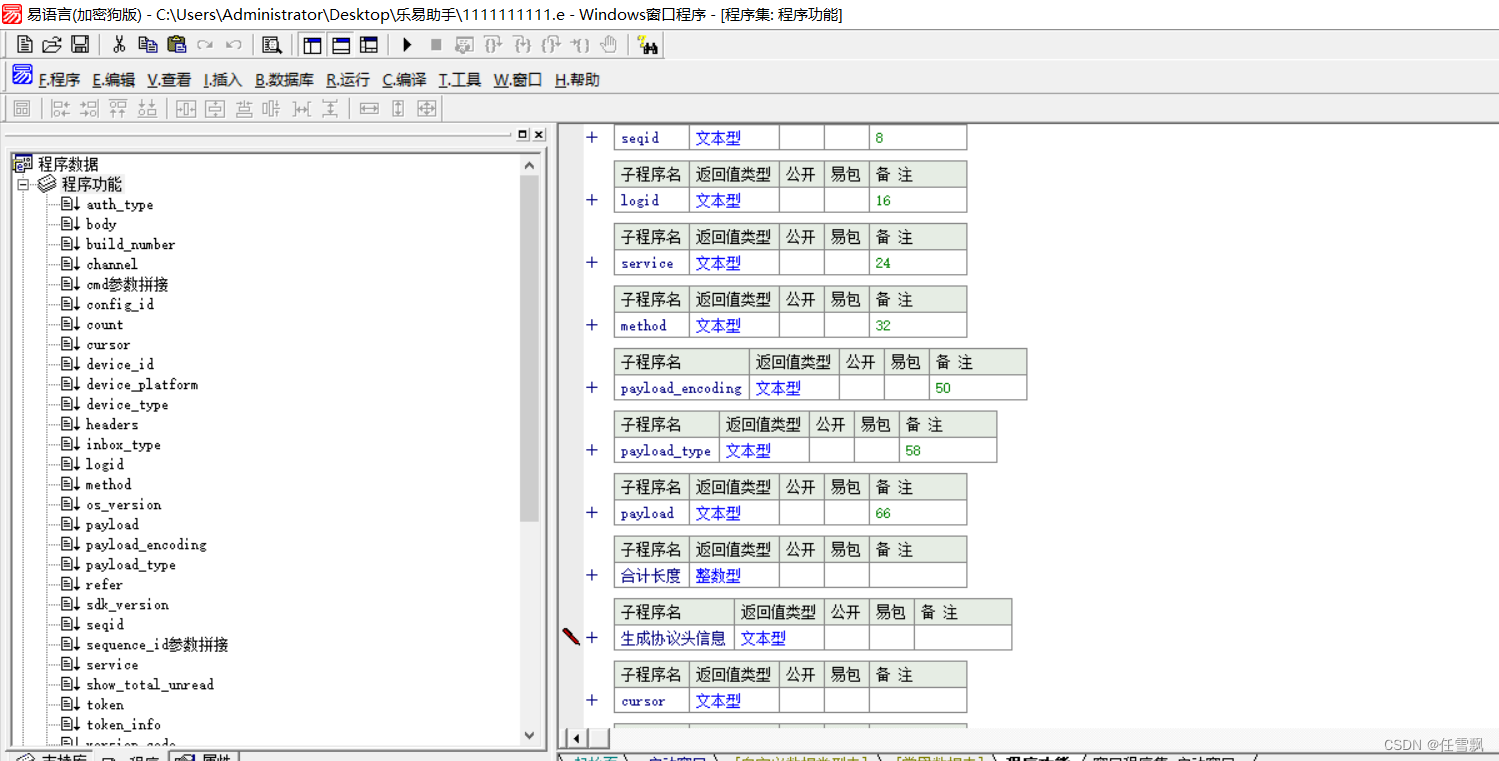
Task: Click the Cut scissors icon
Action: pos(119,44)
